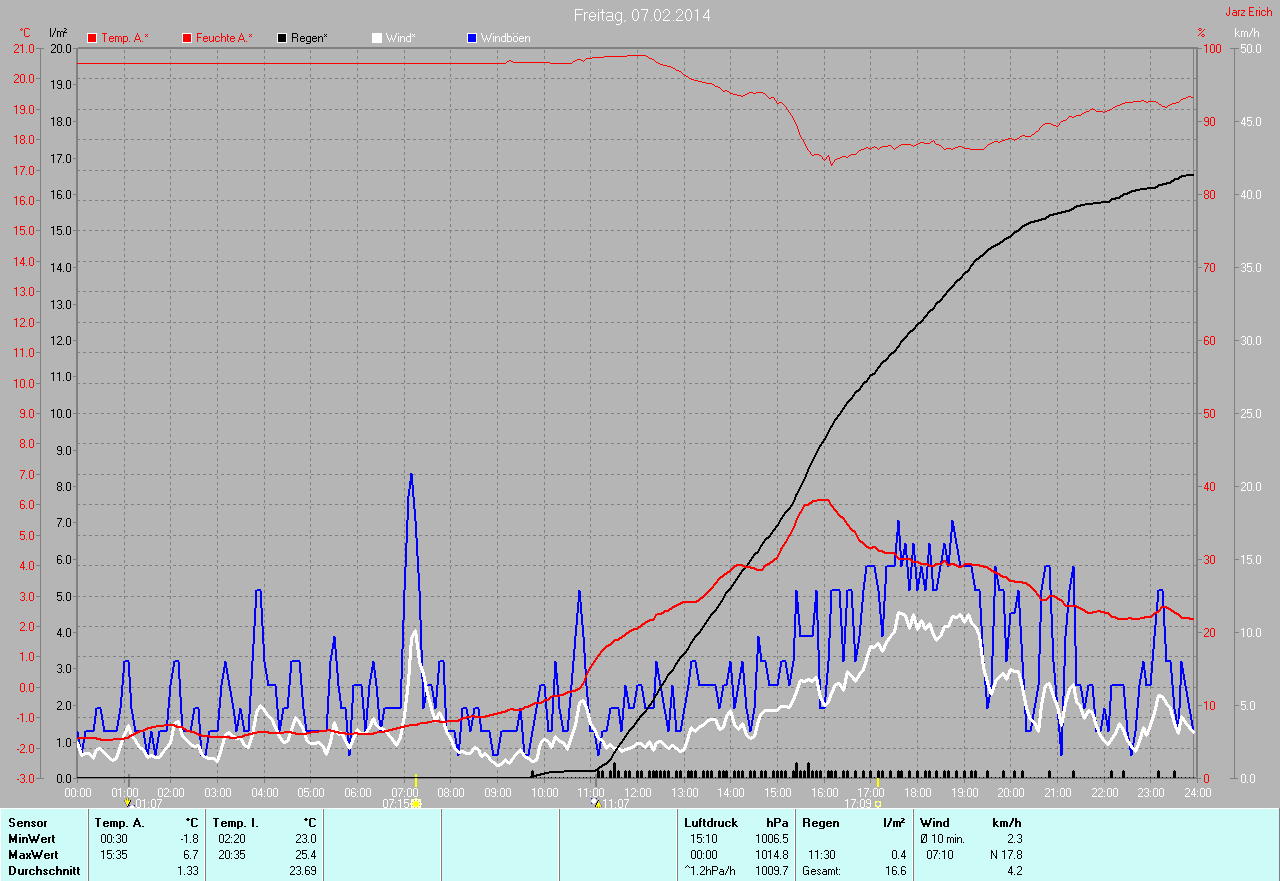The width and height of the screenshot is (1280, 881).
Task: Click the total rain value '16.6'
Action: [x=896, y=871]
